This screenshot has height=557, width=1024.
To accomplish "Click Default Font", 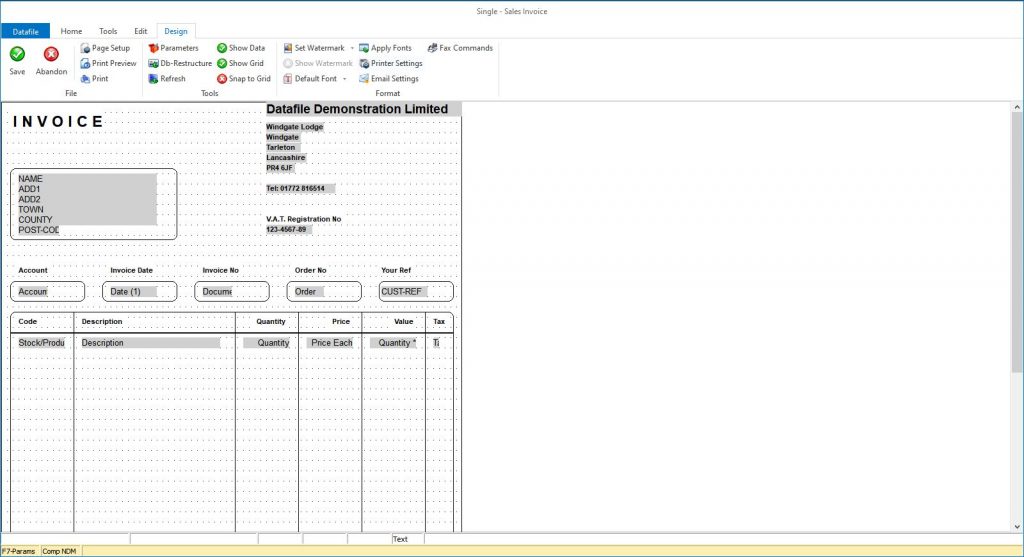I will tap(310, 78).
